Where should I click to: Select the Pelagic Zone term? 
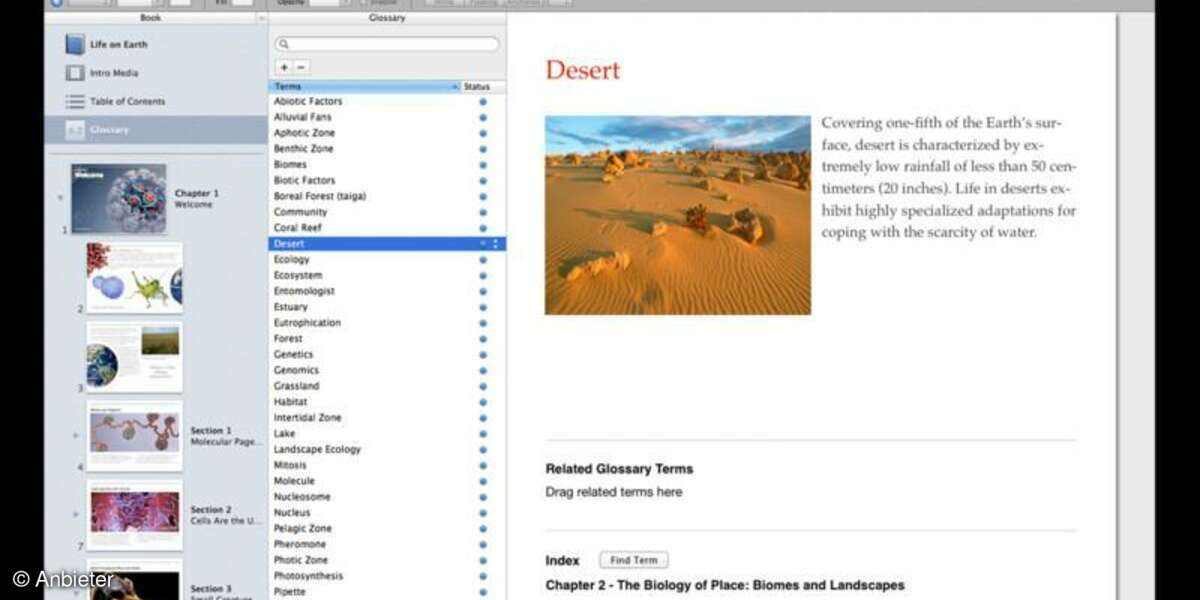303,528
